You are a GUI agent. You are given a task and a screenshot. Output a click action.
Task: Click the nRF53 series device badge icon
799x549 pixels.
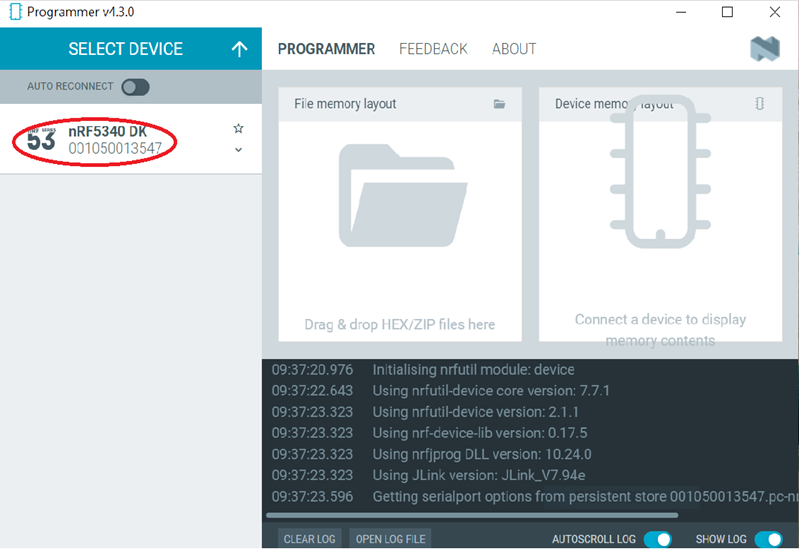[41, 140]
